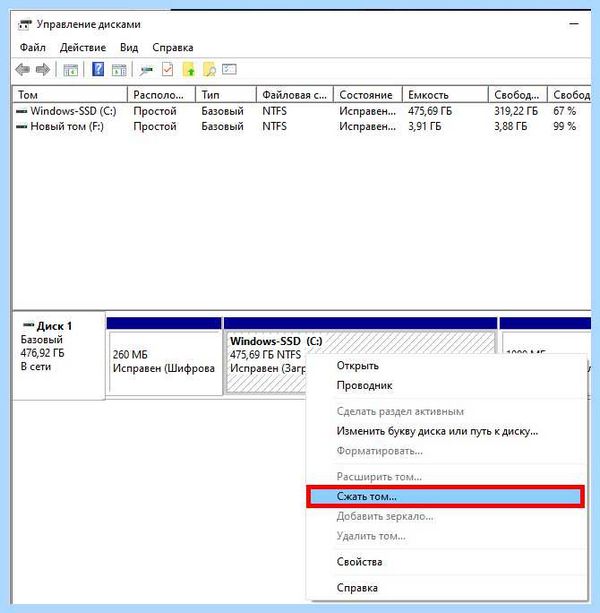The image size is (600, 613).
Task: Choose Сжать том... from context menu
Action: (x=445, y=496)
